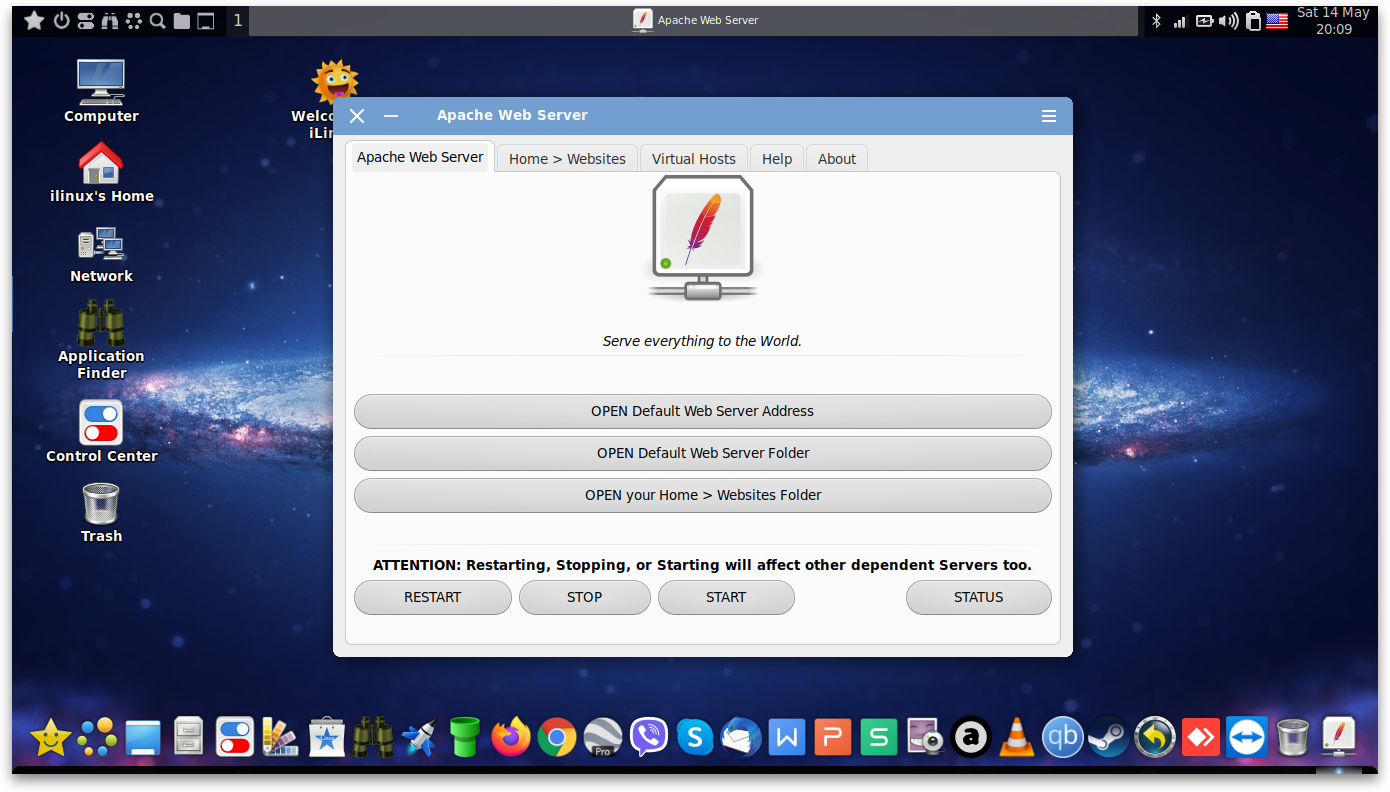This screenshot has height=792, width=1390.
Task: Select the Help tab
Action: coord(777,159)
